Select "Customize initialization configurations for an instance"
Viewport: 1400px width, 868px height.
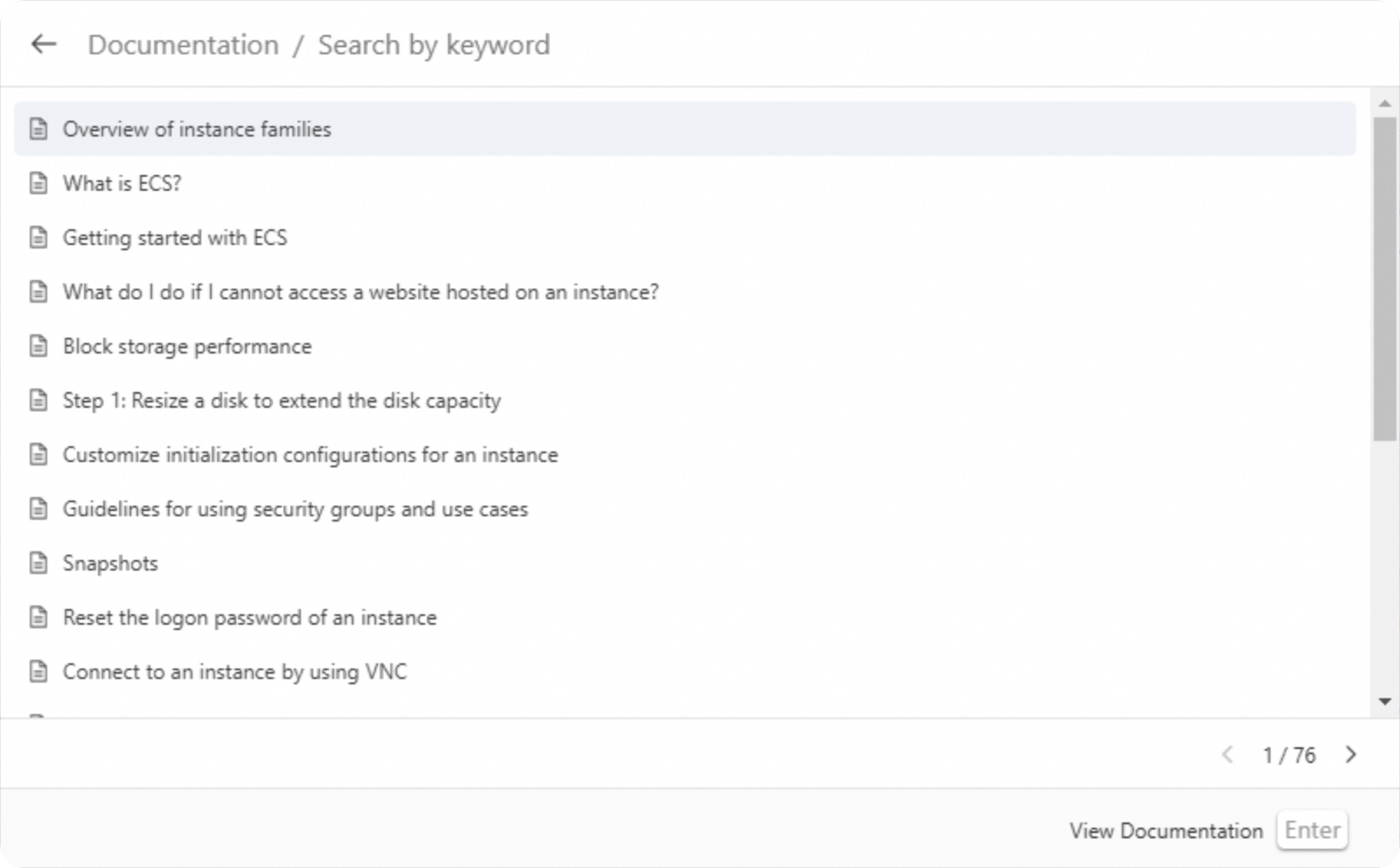tap(310, 455)
